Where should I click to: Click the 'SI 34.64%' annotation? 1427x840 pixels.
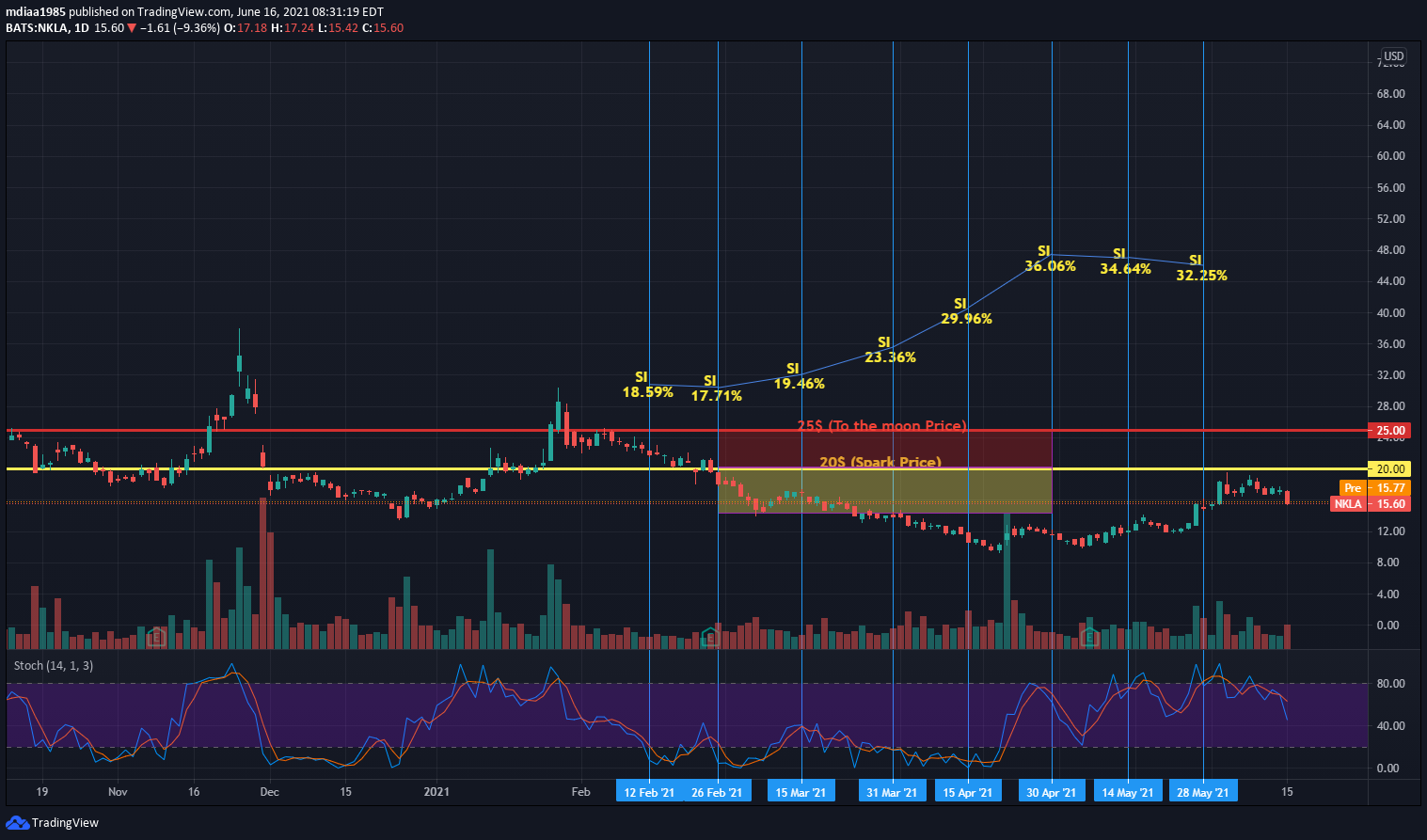(1126, 262)
